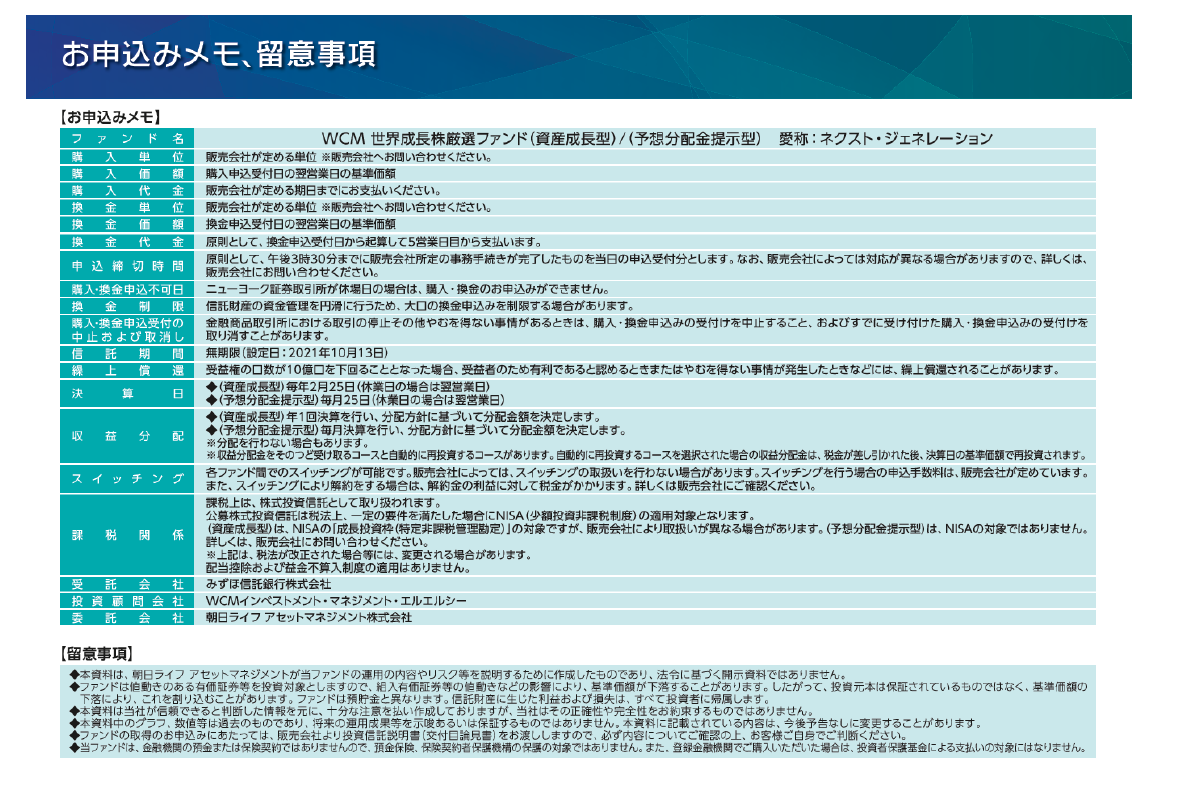Select note beginning ◆ファンドの取得のお申込みにあたっては
1193x788 pixels.
tap(488, 736)
